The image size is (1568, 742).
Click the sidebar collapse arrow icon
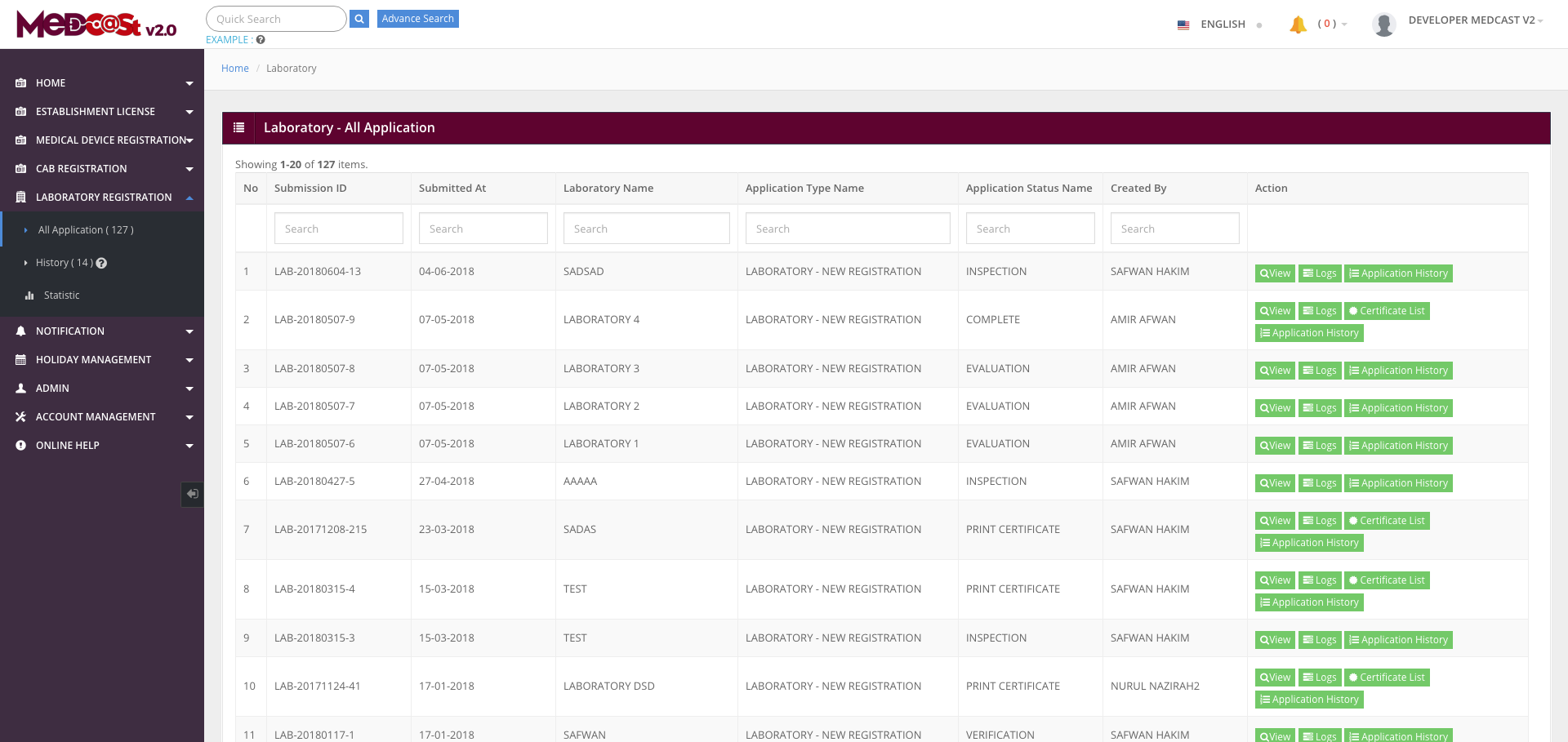192,494
